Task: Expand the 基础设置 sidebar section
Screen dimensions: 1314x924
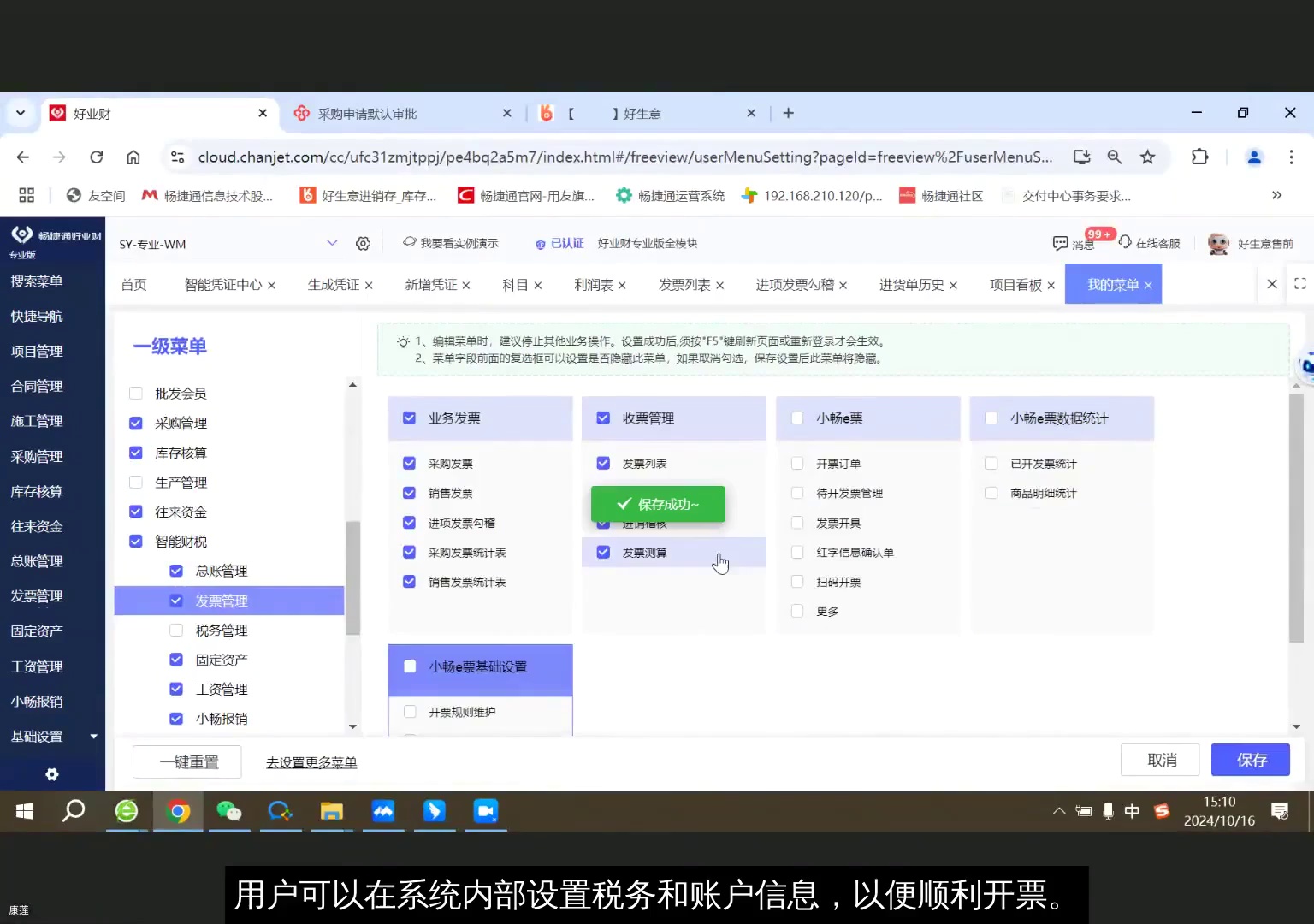Action: (x=94, y=736)
